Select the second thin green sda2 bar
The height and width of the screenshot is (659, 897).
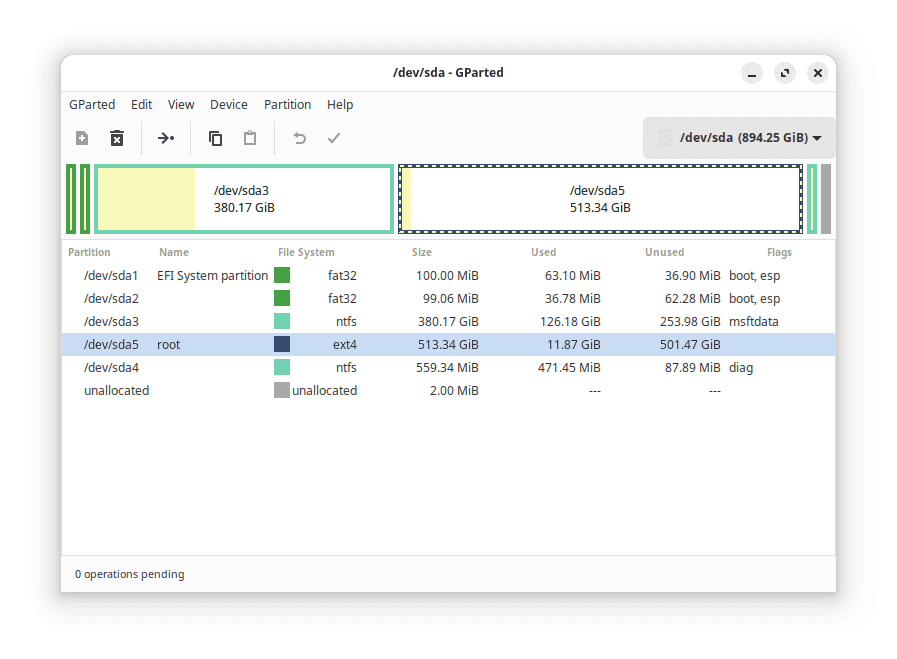(x=85, y=199)
